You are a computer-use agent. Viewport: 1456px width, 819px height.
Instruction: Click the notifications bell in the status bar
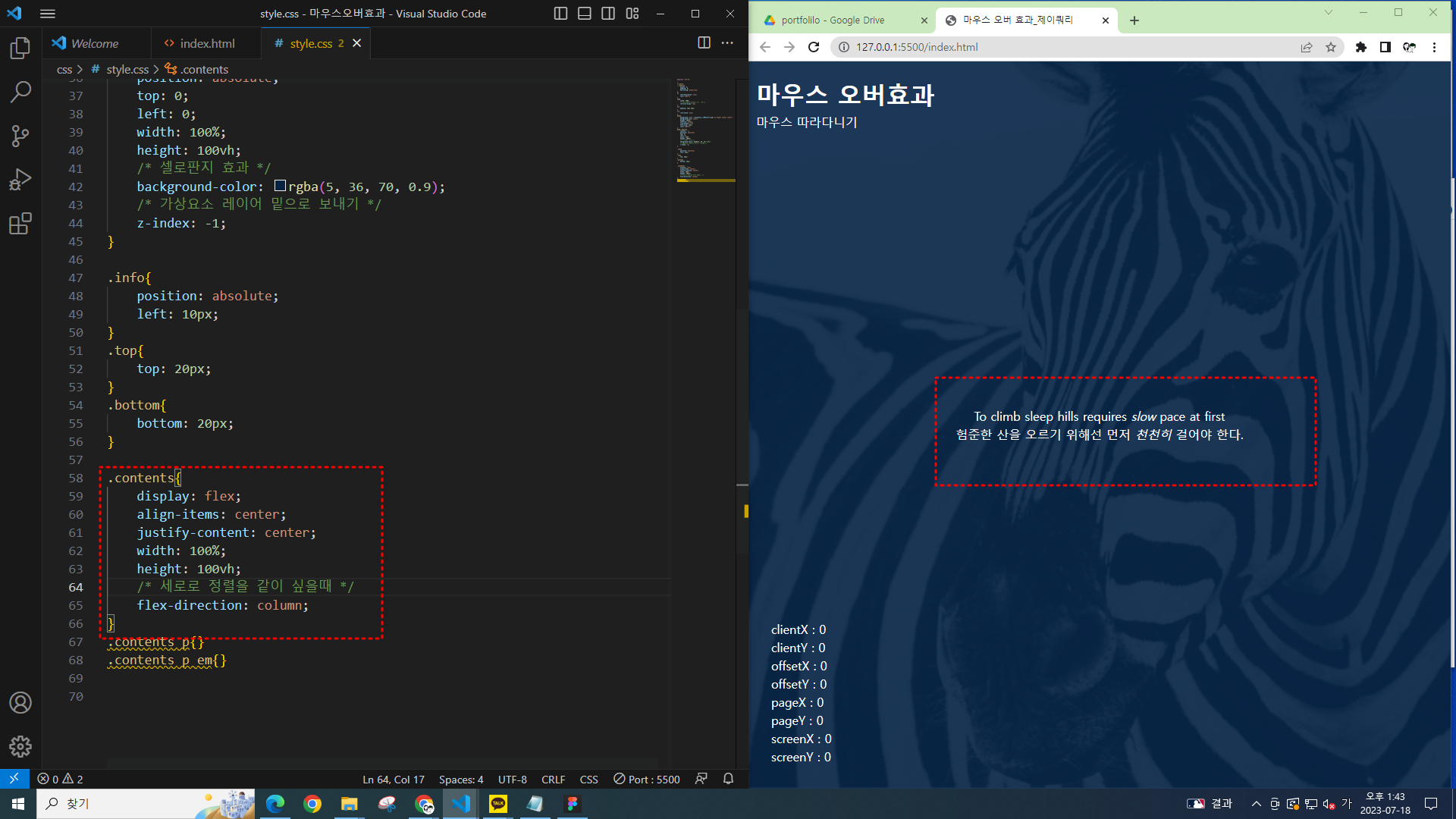coord(728,779)
